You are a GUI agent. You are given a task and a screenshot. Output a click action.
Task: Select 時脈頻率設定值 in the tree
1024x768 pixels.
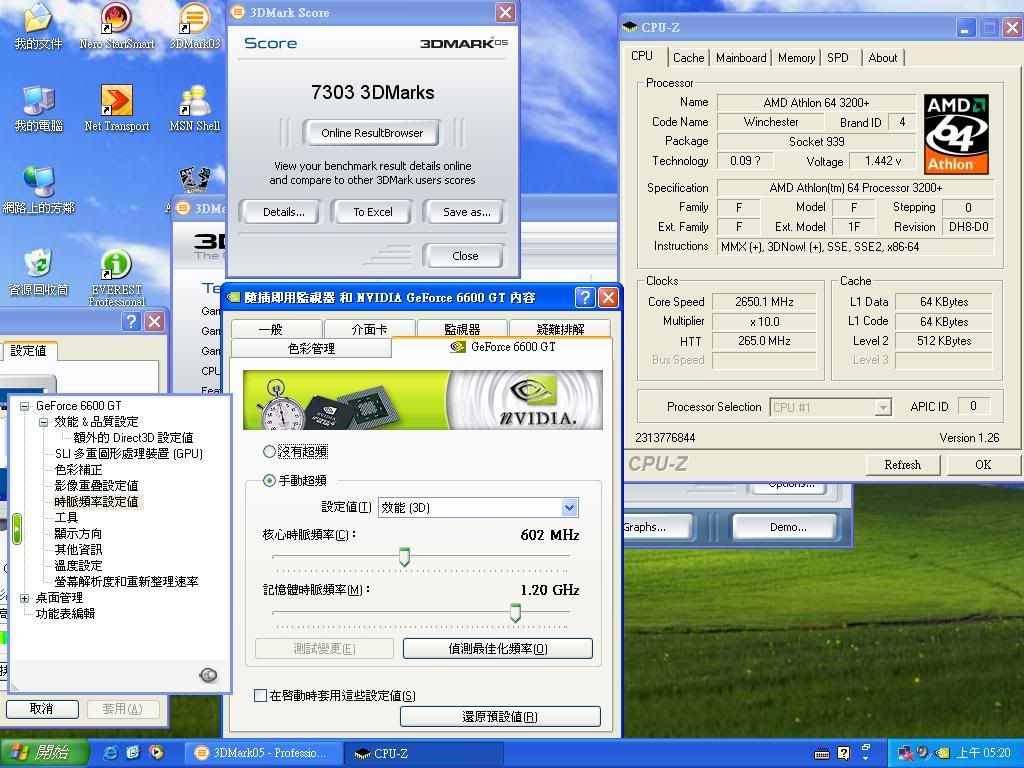96,502
